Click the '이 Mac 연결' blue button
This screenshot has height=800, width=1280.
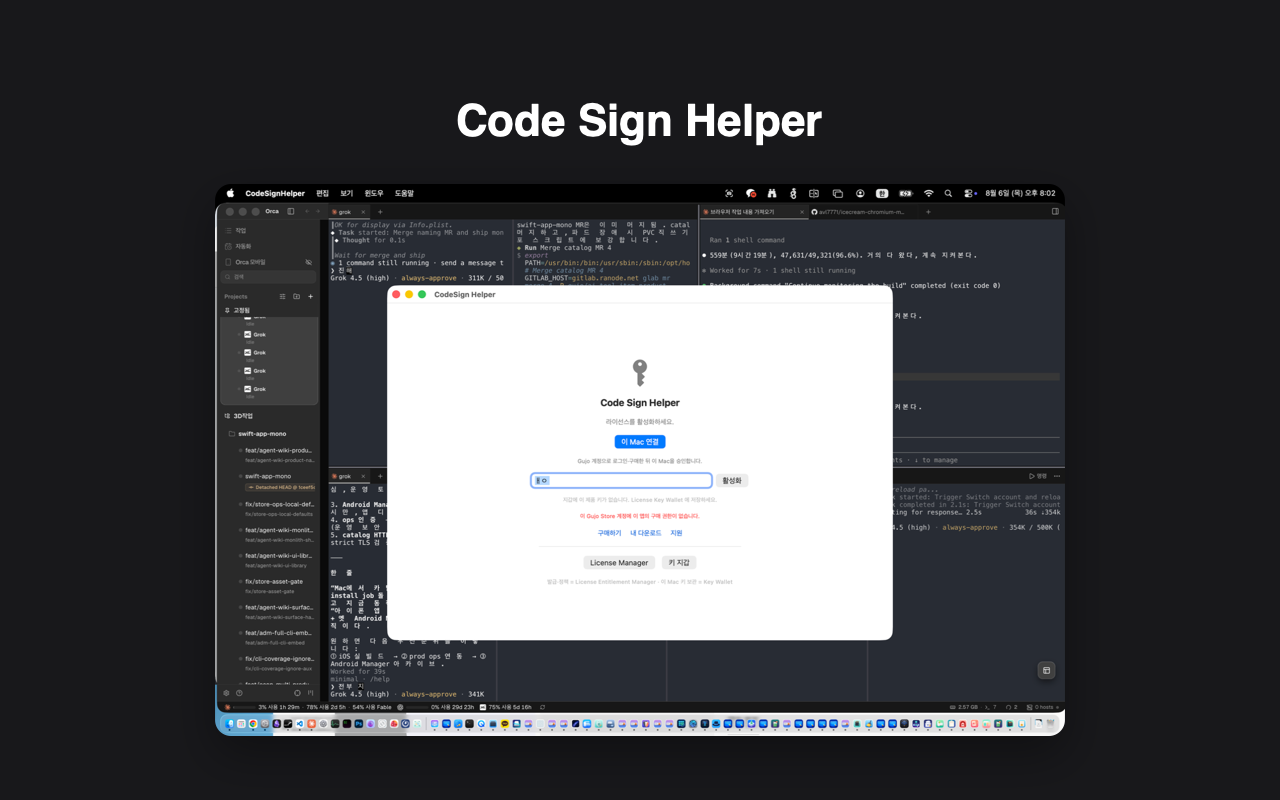click(640, 442)
